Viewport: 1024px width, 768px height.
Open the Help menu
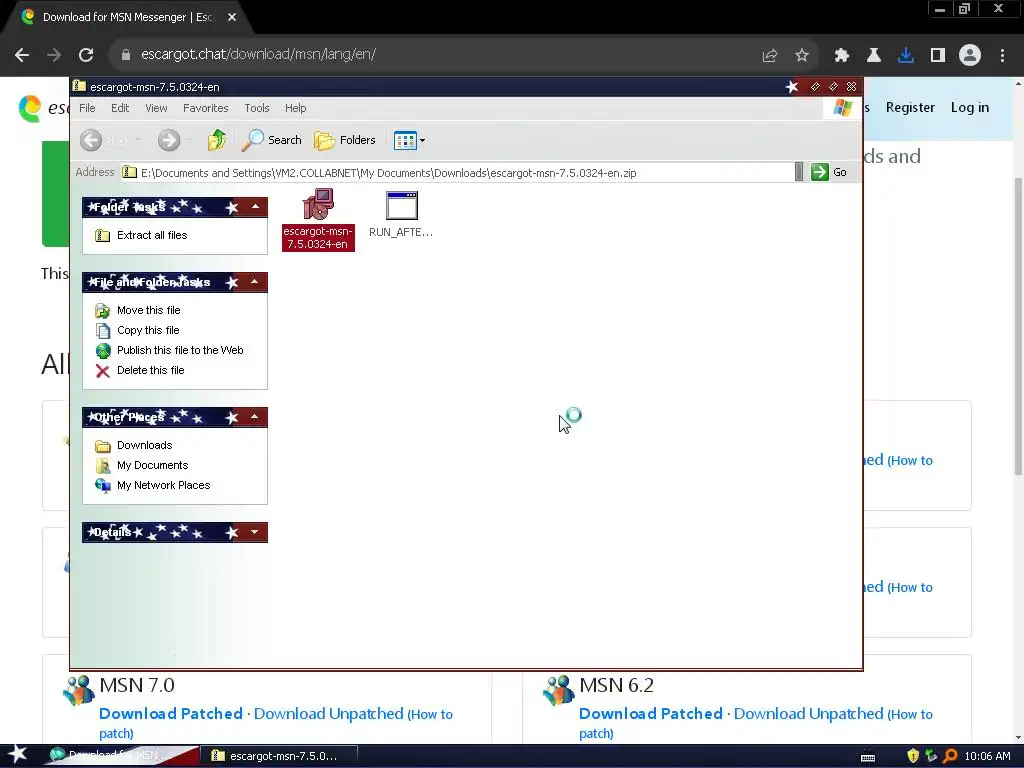click(295, 108)
